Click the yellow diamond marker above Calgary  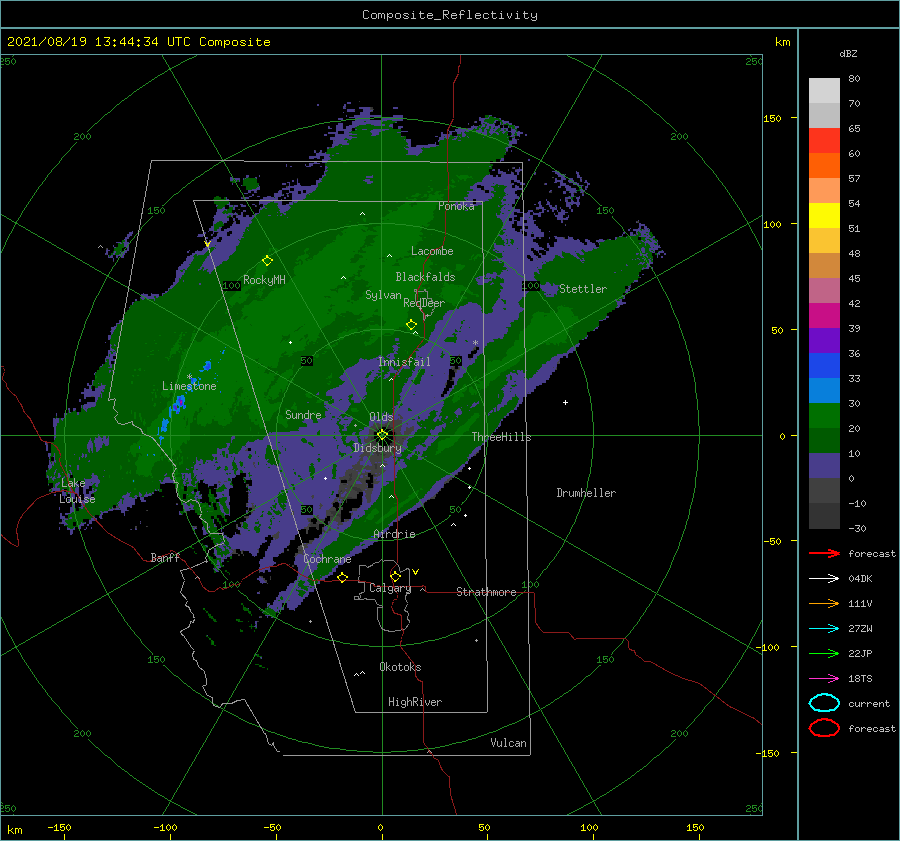395,576
